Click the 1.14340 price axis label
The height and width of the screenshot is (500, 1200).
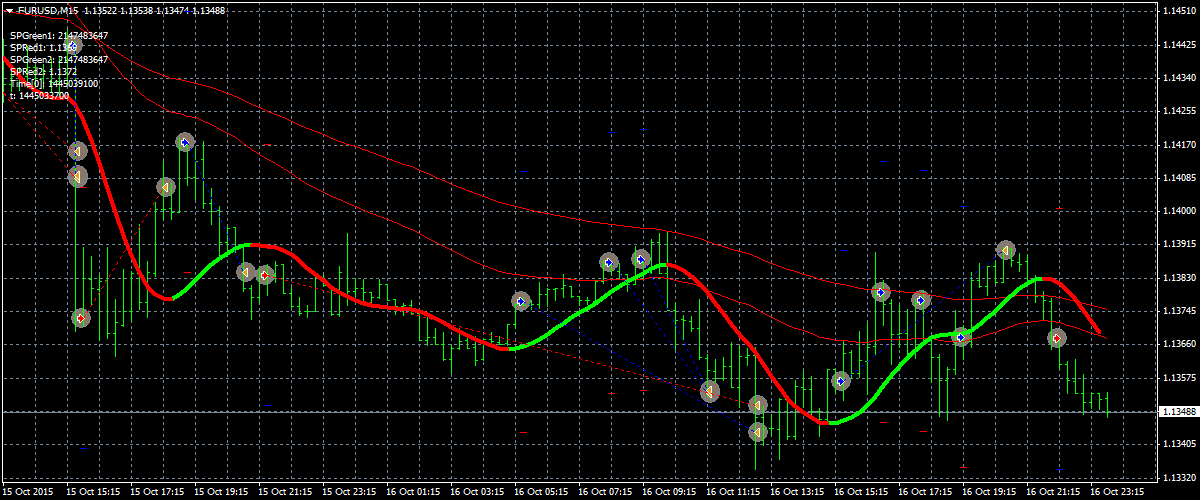pyautogui.click(x=1180, y=78)
